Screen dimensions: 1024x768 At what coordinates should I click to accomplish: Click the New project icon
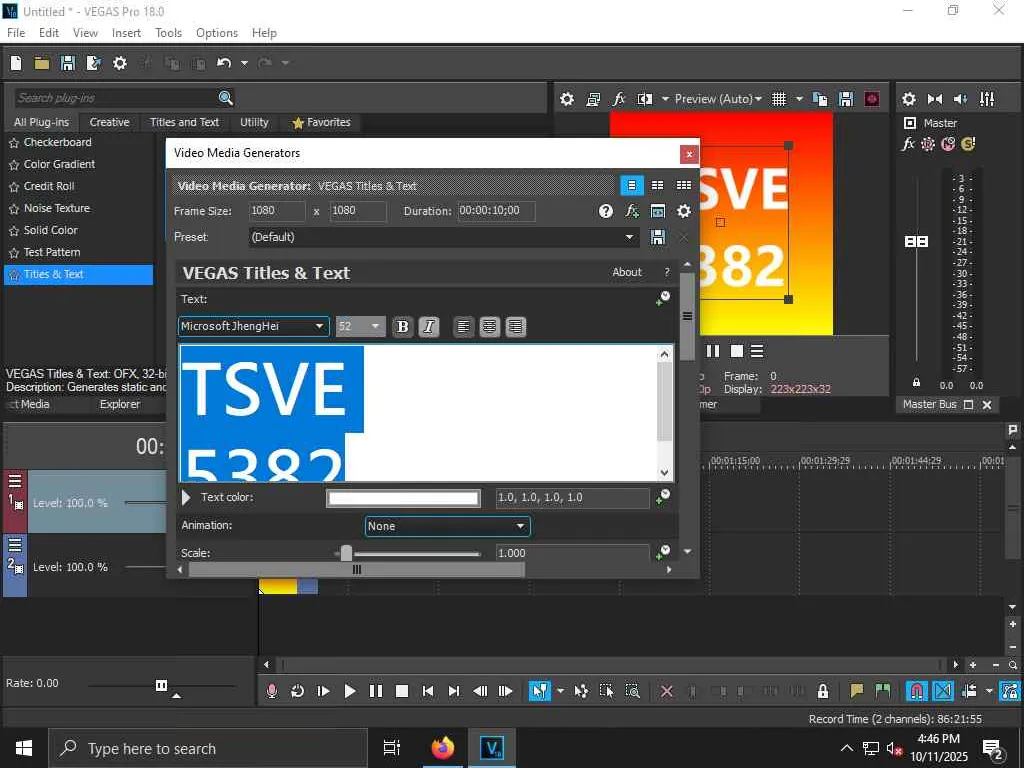(16, 63)
